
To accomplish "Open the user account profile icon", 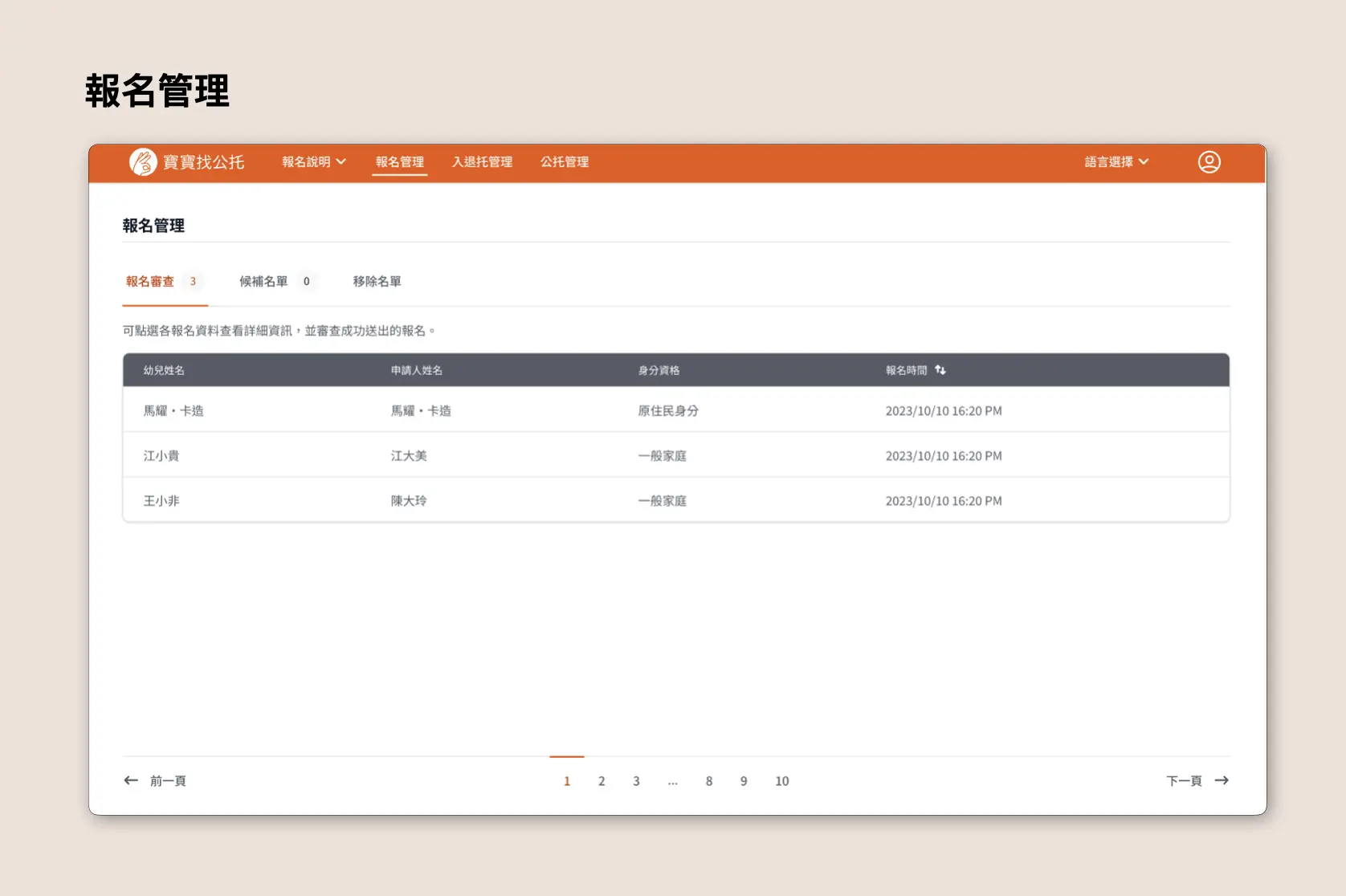I will pos(1209,161).
